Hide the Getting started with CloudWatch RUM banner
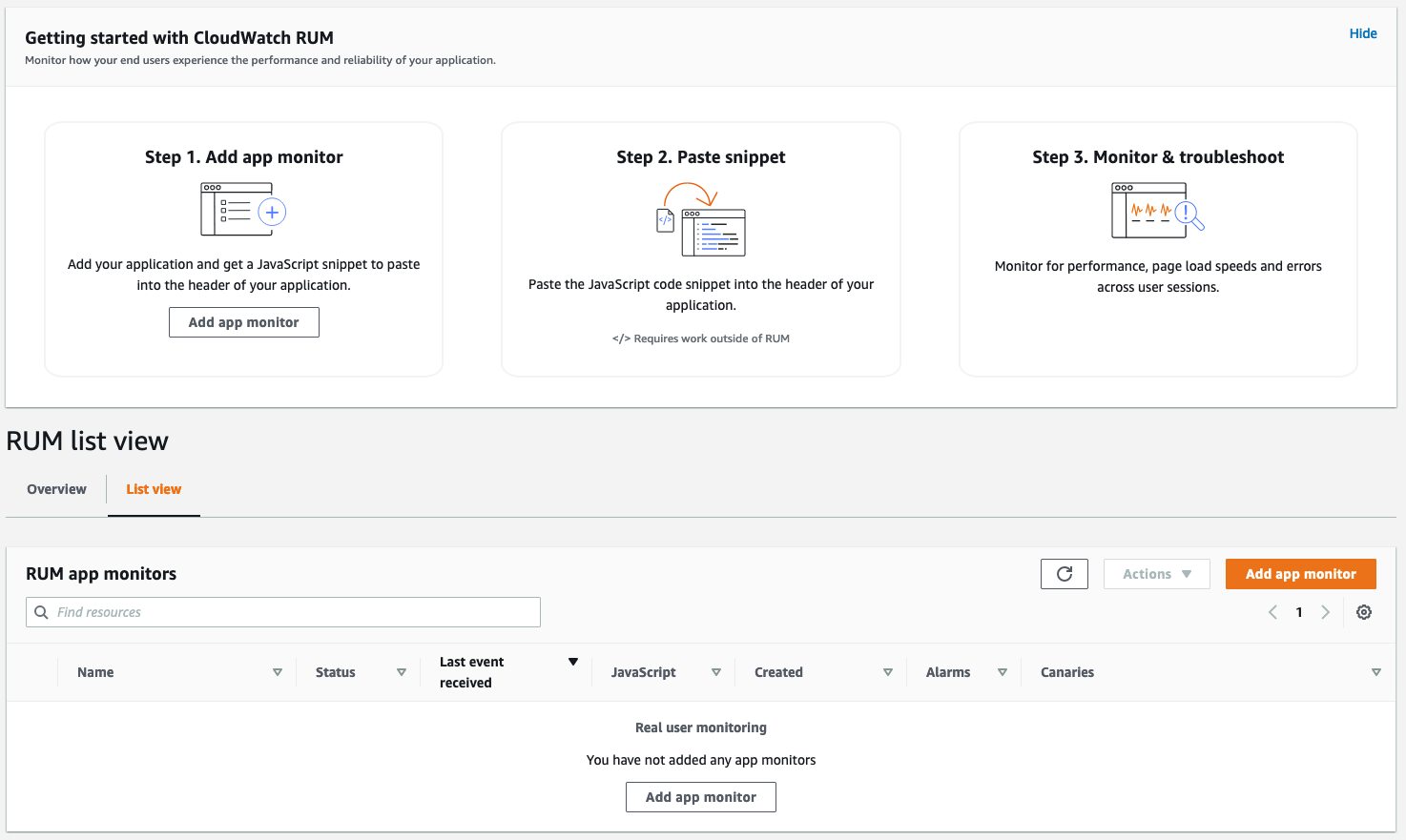Image resolution: width=1406 pixels, height=840 pixels. point(1362,33)
